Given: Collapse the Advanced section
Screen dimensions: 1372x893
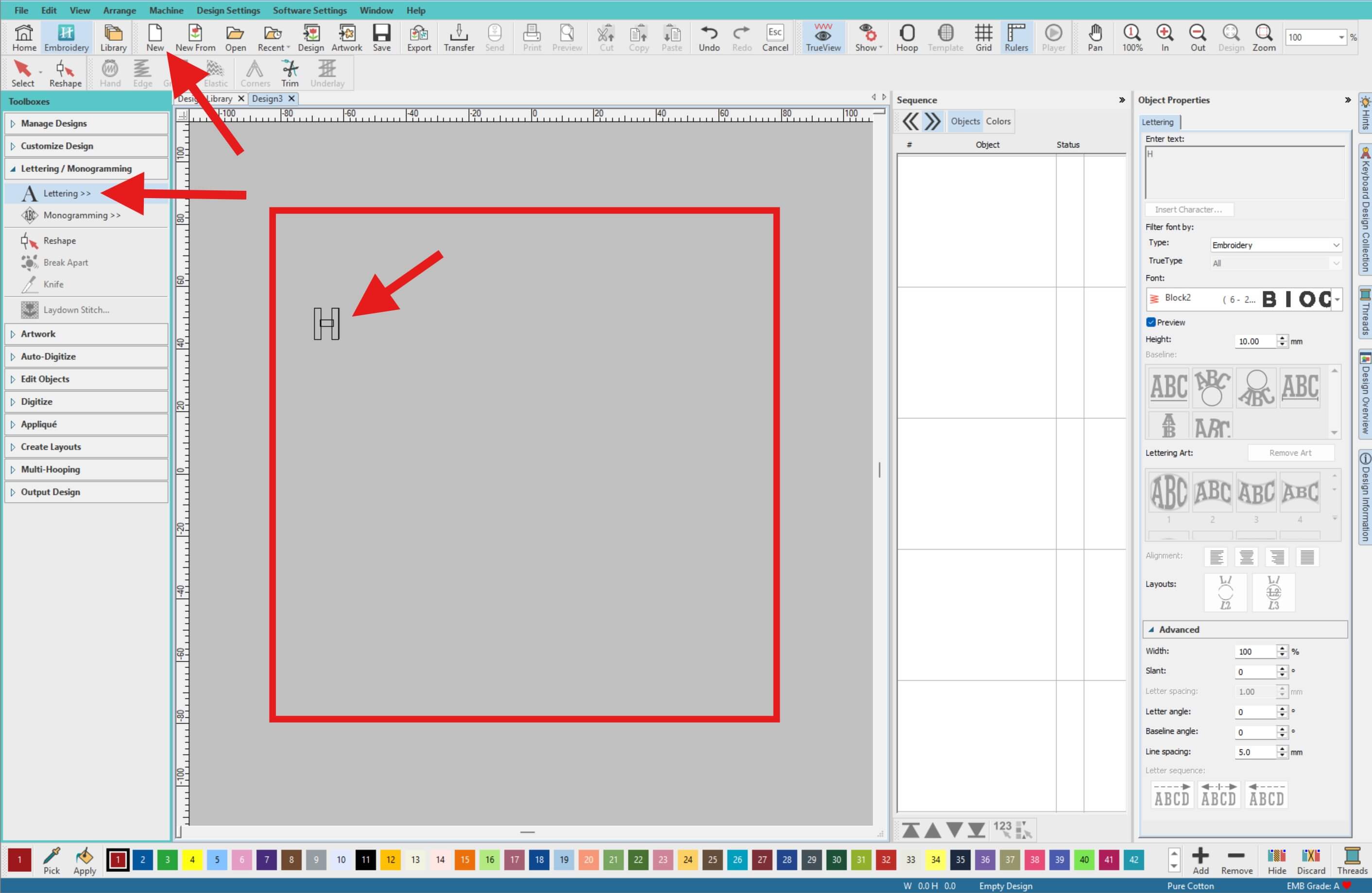Looking at the screenshot, I should [1245, 630].
